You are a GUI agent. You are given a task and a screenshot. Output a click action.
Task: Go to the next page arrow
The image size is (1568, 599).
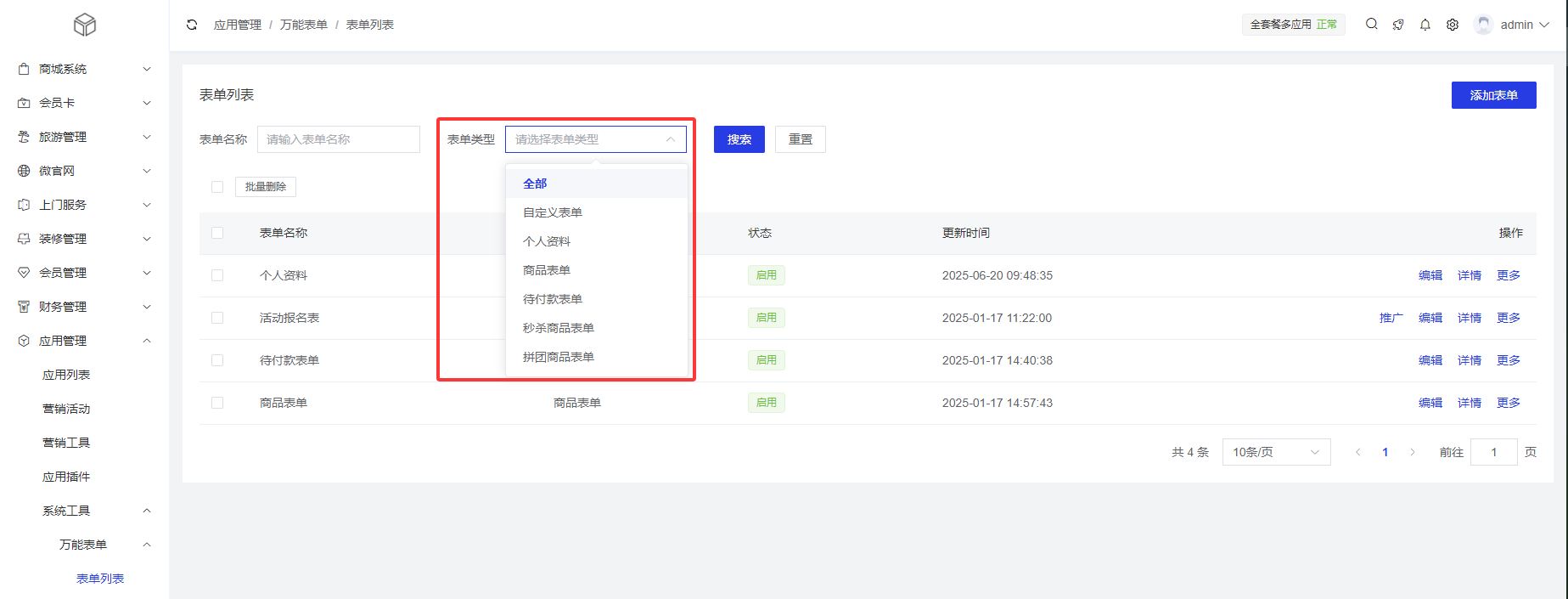[1413, 452]
